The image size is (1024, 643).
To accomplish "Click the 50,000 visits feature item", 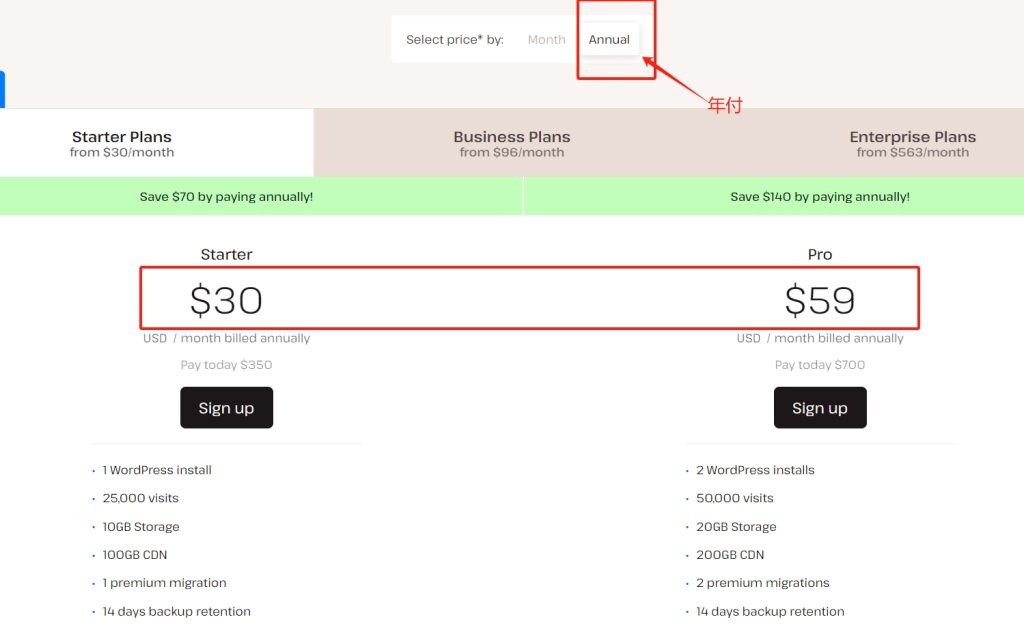I will [733, 497].
